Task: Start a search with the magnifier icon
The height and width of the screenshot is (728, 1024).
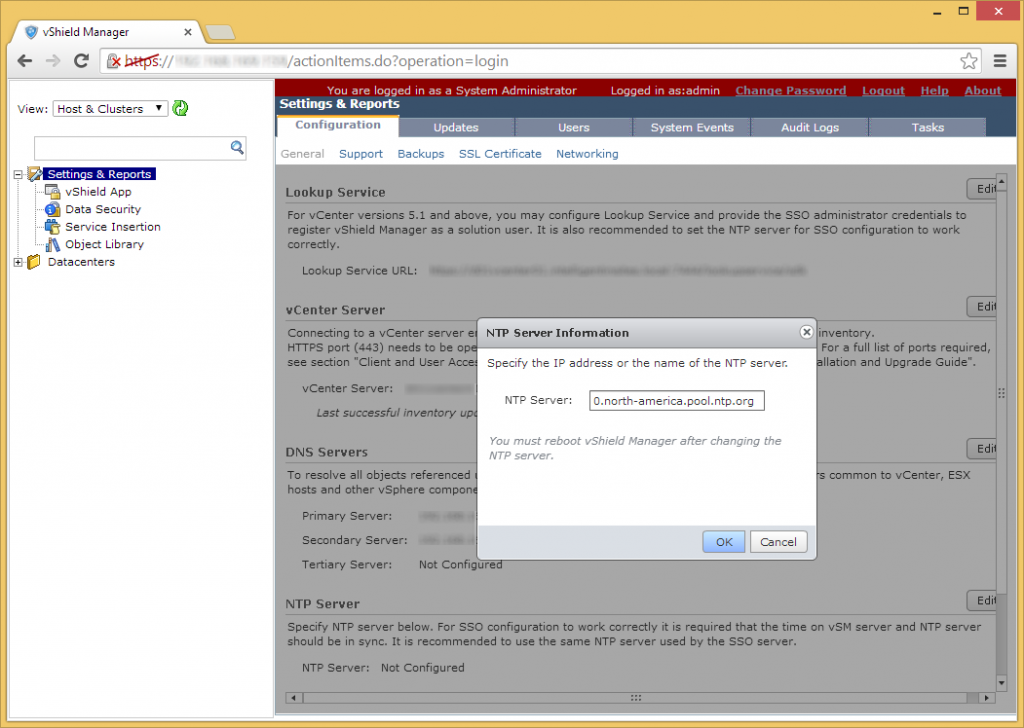Action: tap(237, 147)
